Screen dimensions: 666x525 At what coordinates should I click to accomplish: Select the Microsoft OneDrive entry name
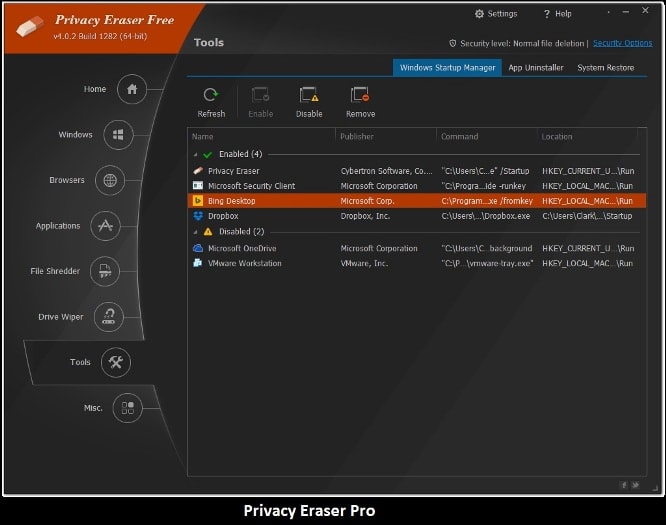(x=242, y=248)
